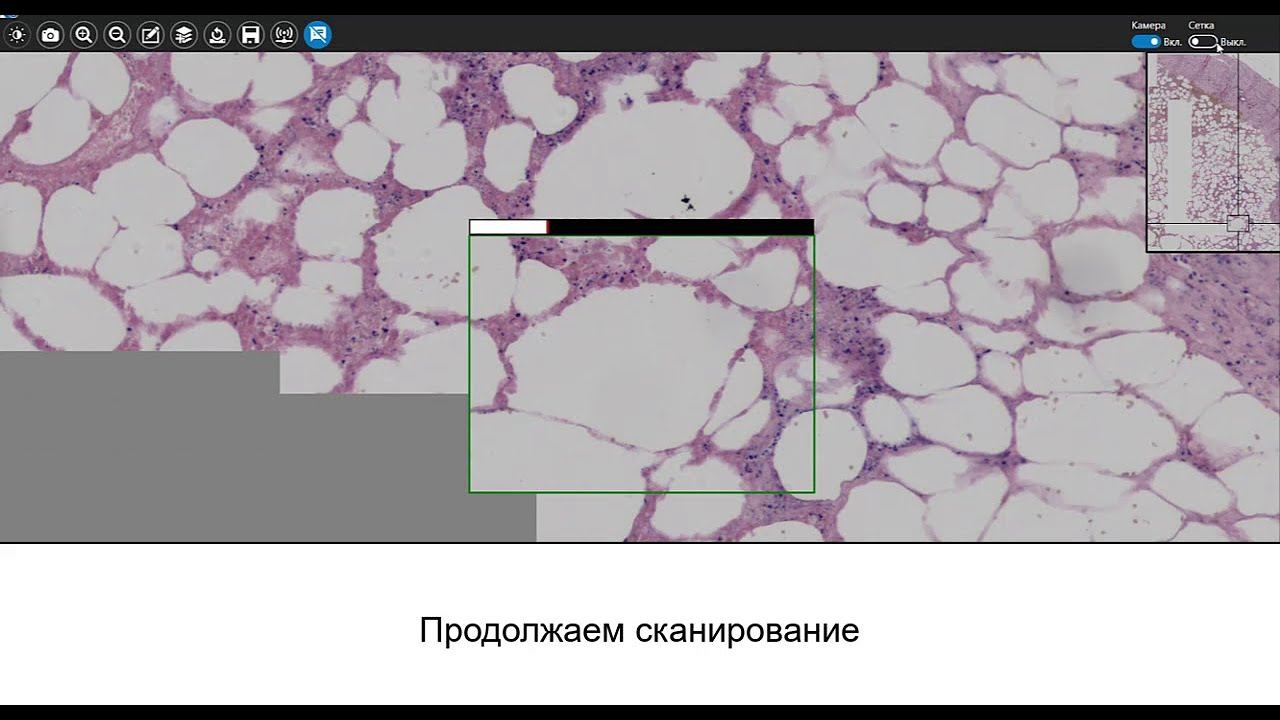This screenshot has width=1280, height=720.
Task: Click the rotate and reset scan icon
Action: point(217,35)
